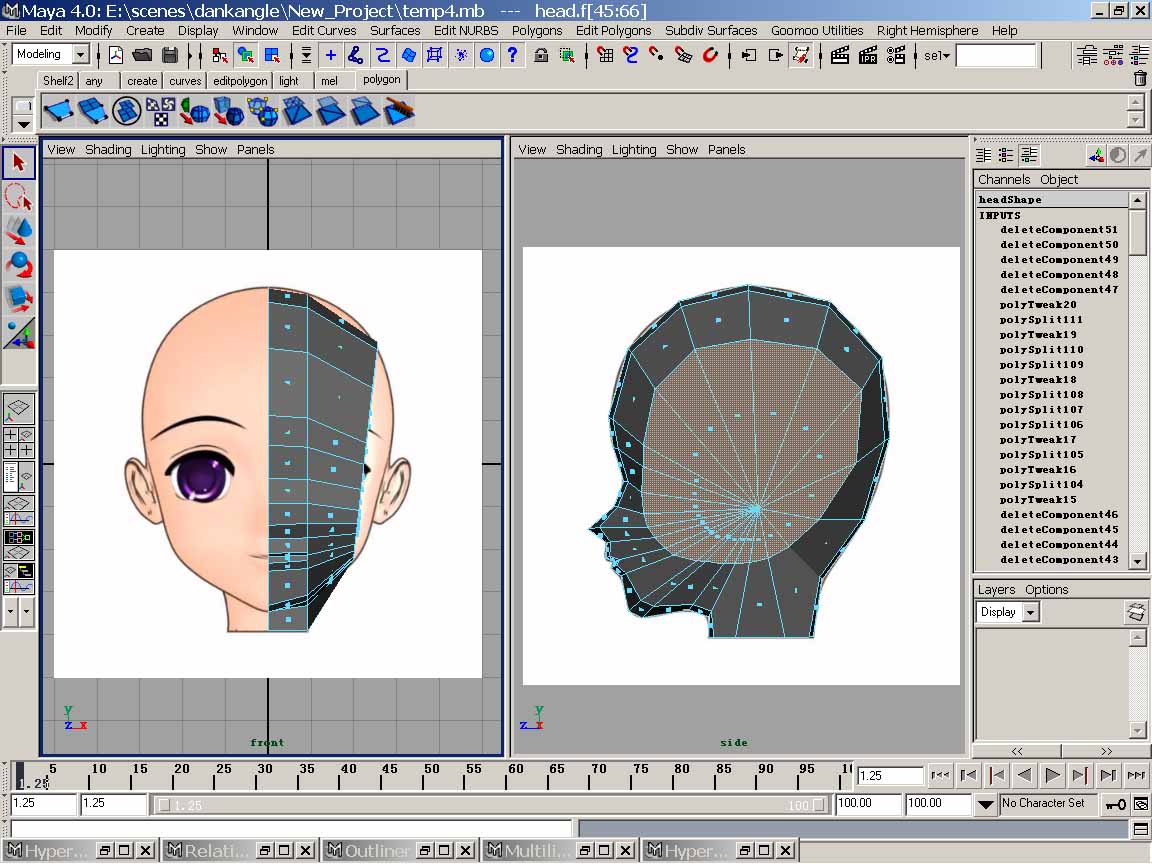Click the save scene floppy disk icon
The width and height of the screenshot is (1152, 864).
point(169,55)
